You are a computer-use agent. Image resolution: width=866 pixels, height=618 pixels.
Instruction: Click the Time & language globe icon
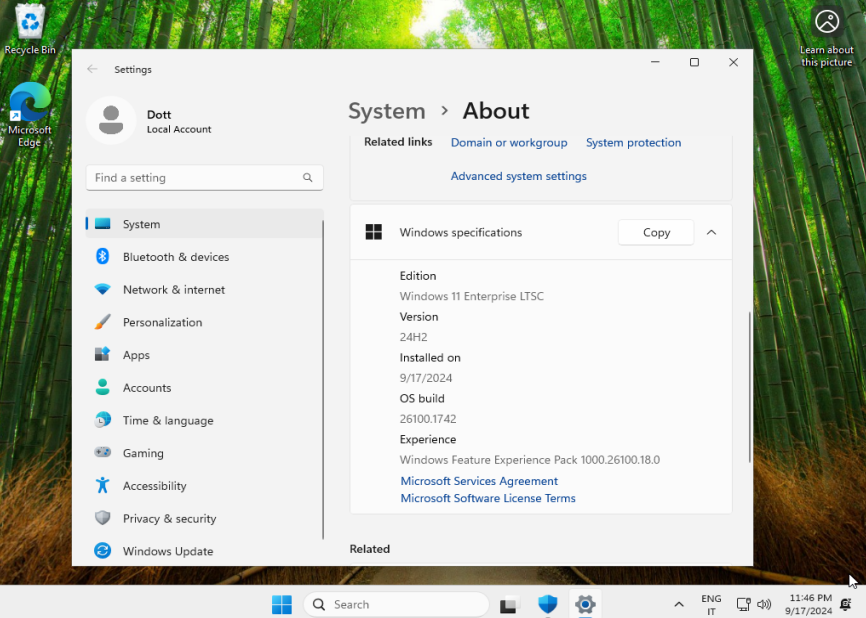[x=102, y=420]
